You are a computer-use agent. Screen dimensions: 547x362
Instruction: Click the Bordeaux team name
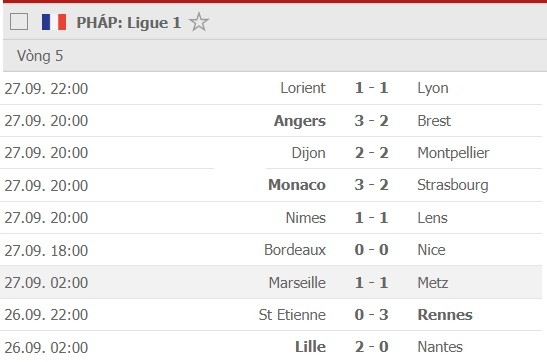[295, 250]
